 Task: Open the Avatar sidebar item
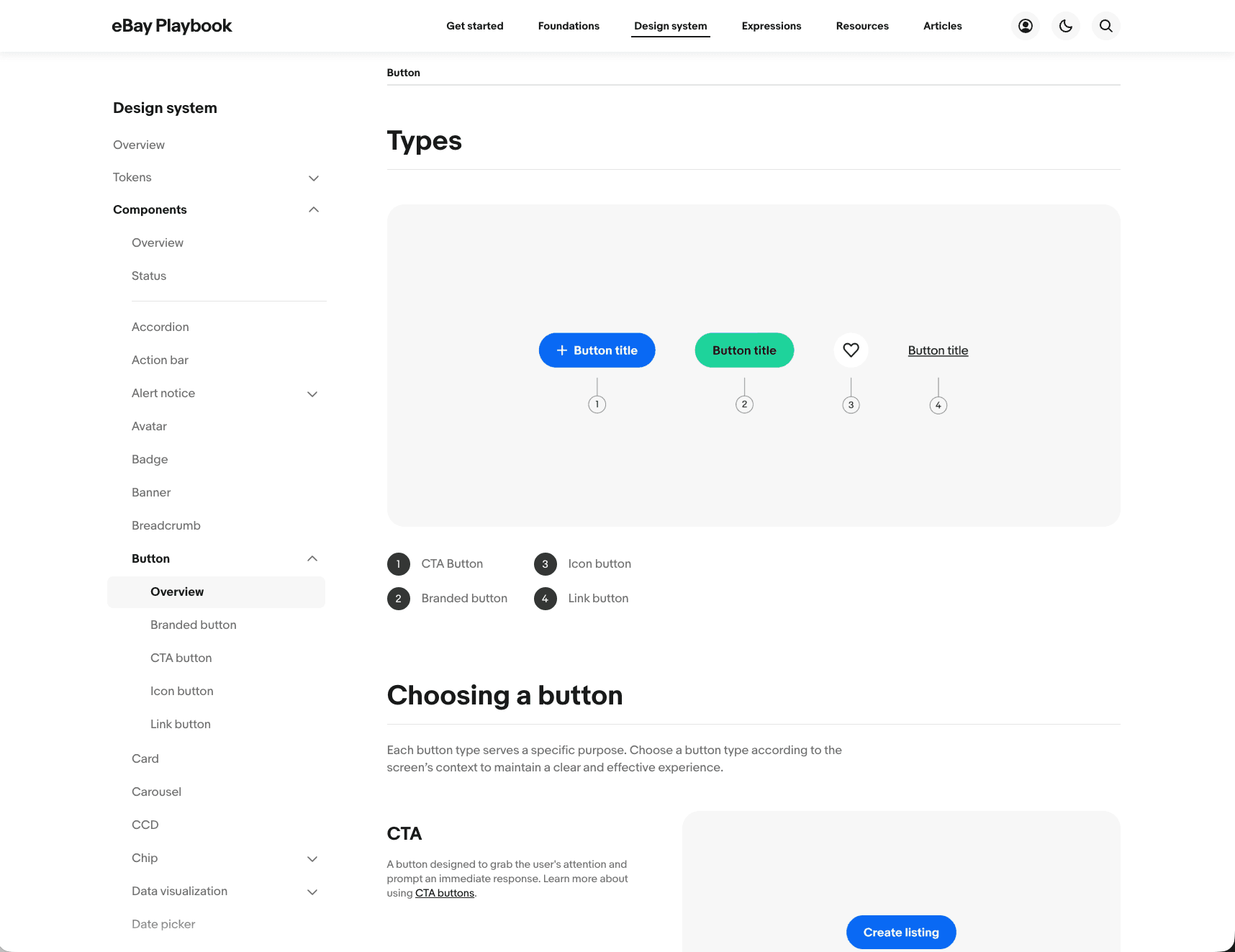pos(149,426)
